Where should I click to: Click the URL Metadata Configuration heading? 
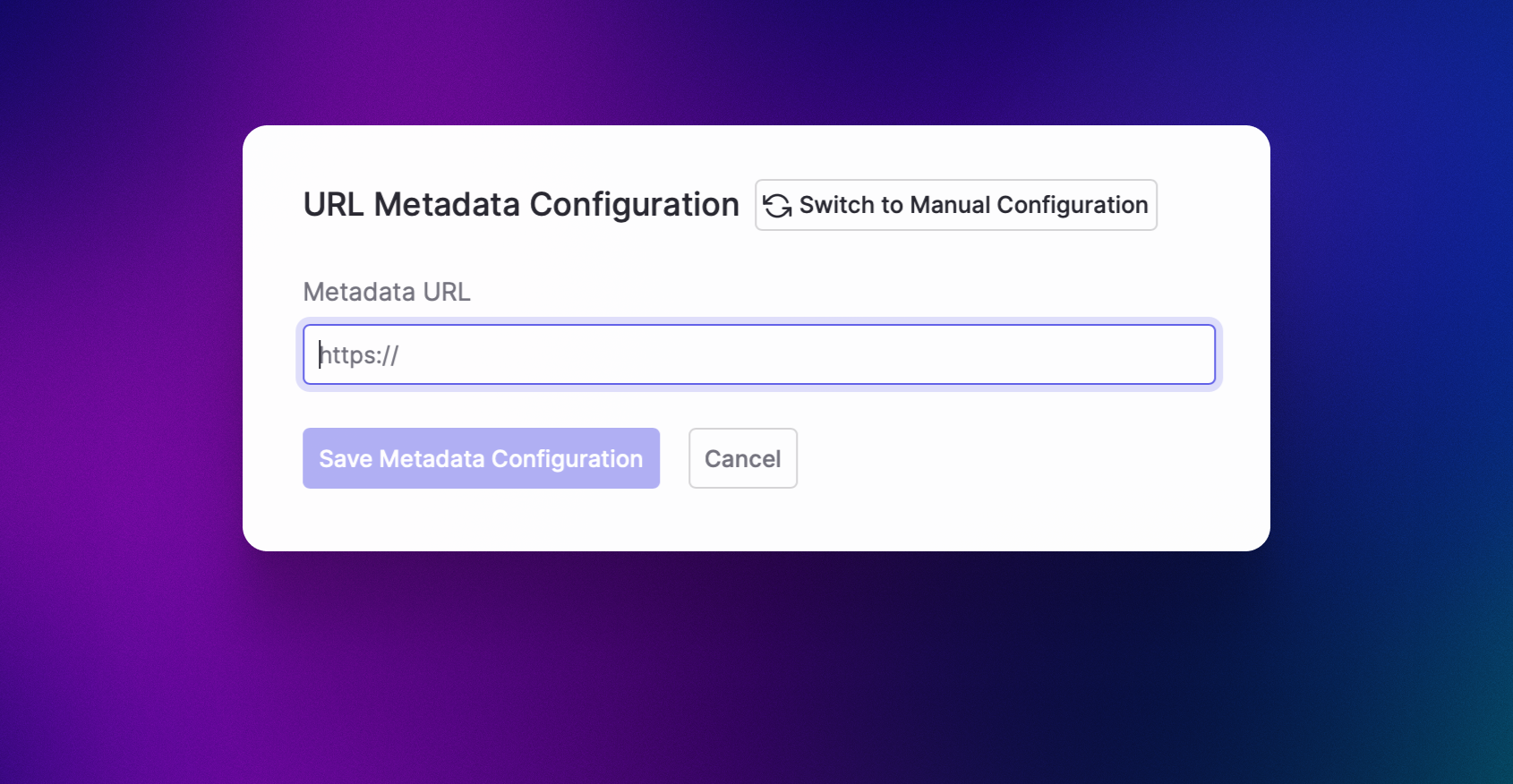click(x=521, y=205)
